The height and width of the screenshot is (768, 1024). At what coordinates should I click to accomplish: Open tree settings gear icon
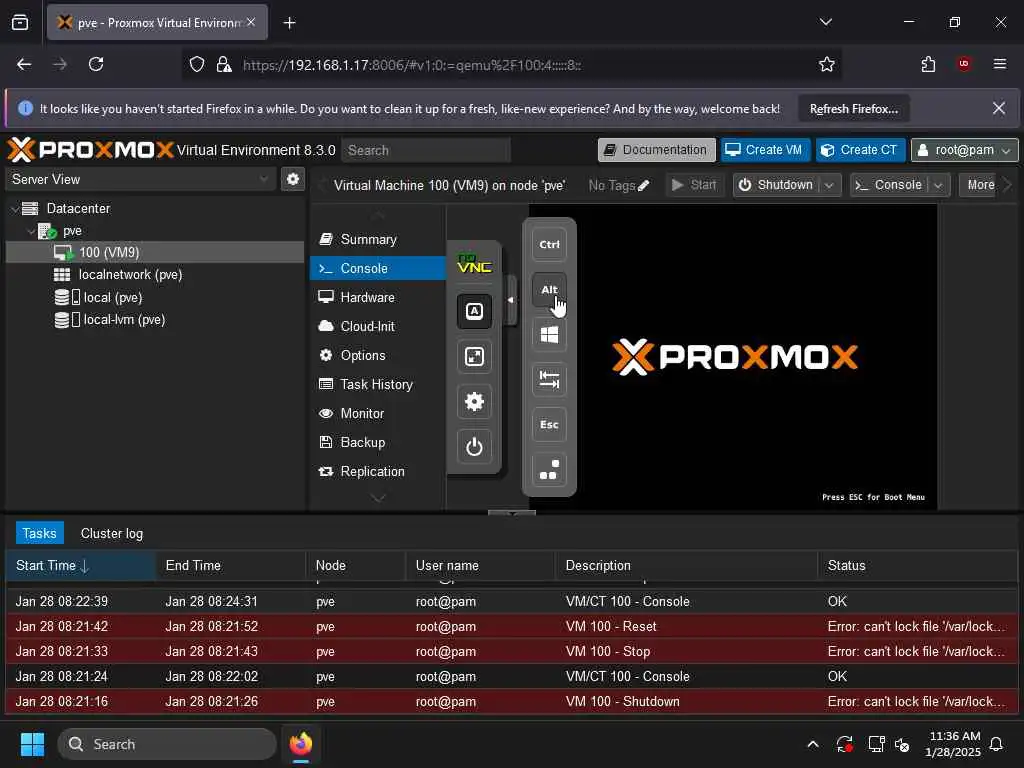[293, 179]
